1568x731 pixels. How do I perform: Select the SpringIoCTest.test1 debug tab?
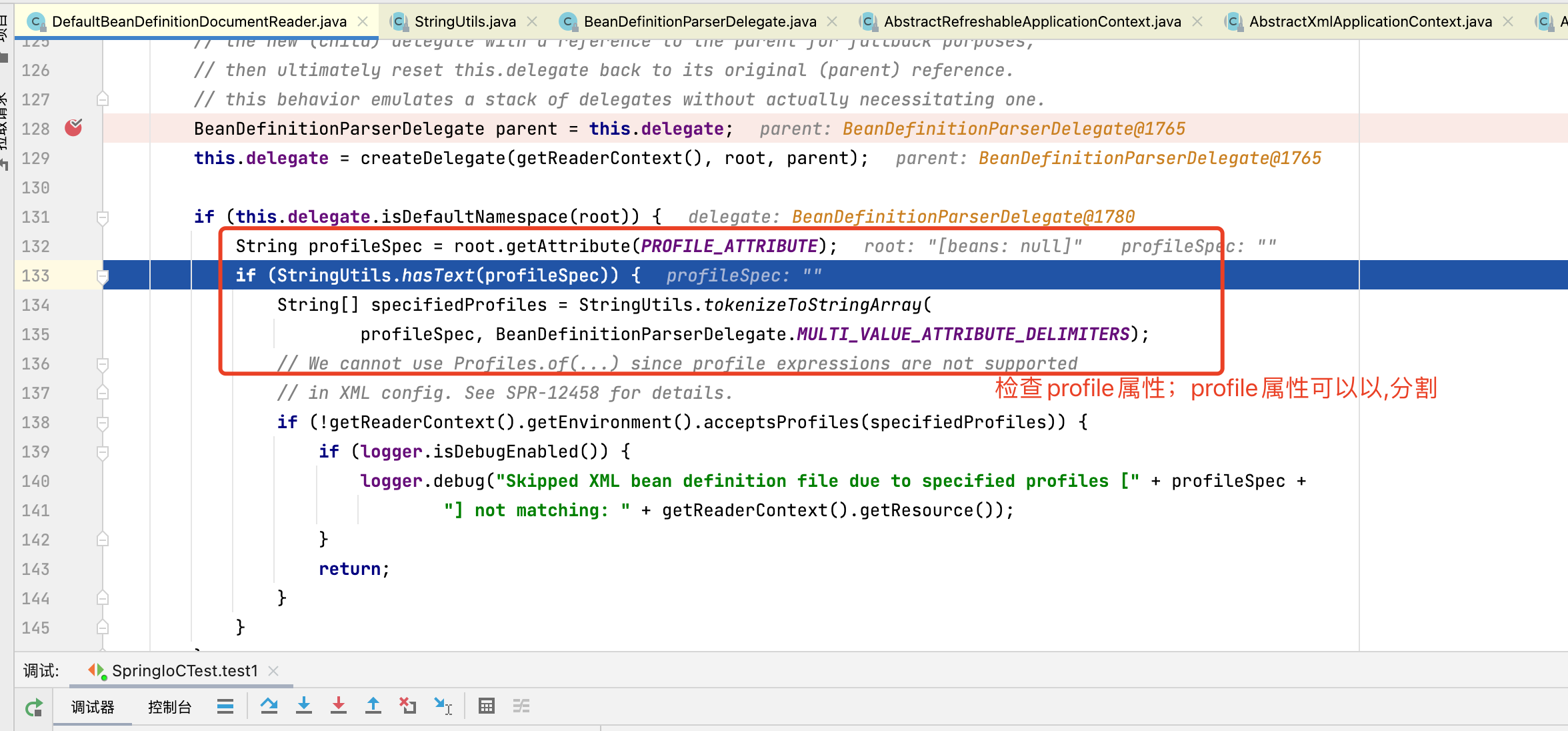[185, 671]
